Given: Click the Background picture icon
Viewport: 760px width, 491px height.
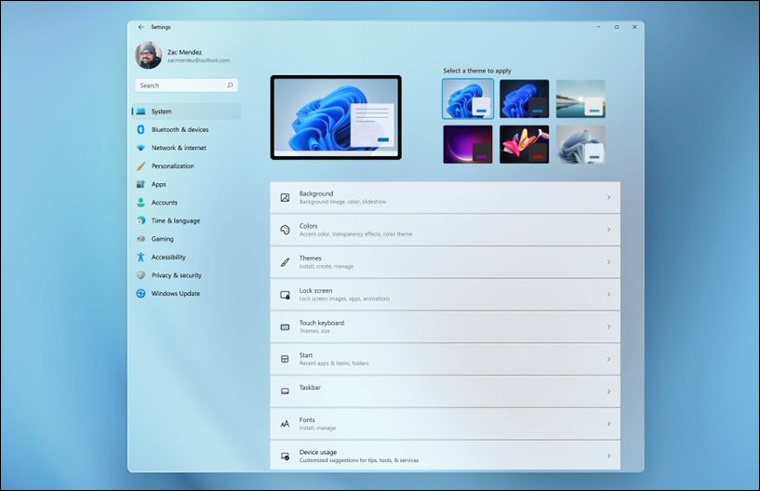Looking at the screenshot, I should click(285, 197).
